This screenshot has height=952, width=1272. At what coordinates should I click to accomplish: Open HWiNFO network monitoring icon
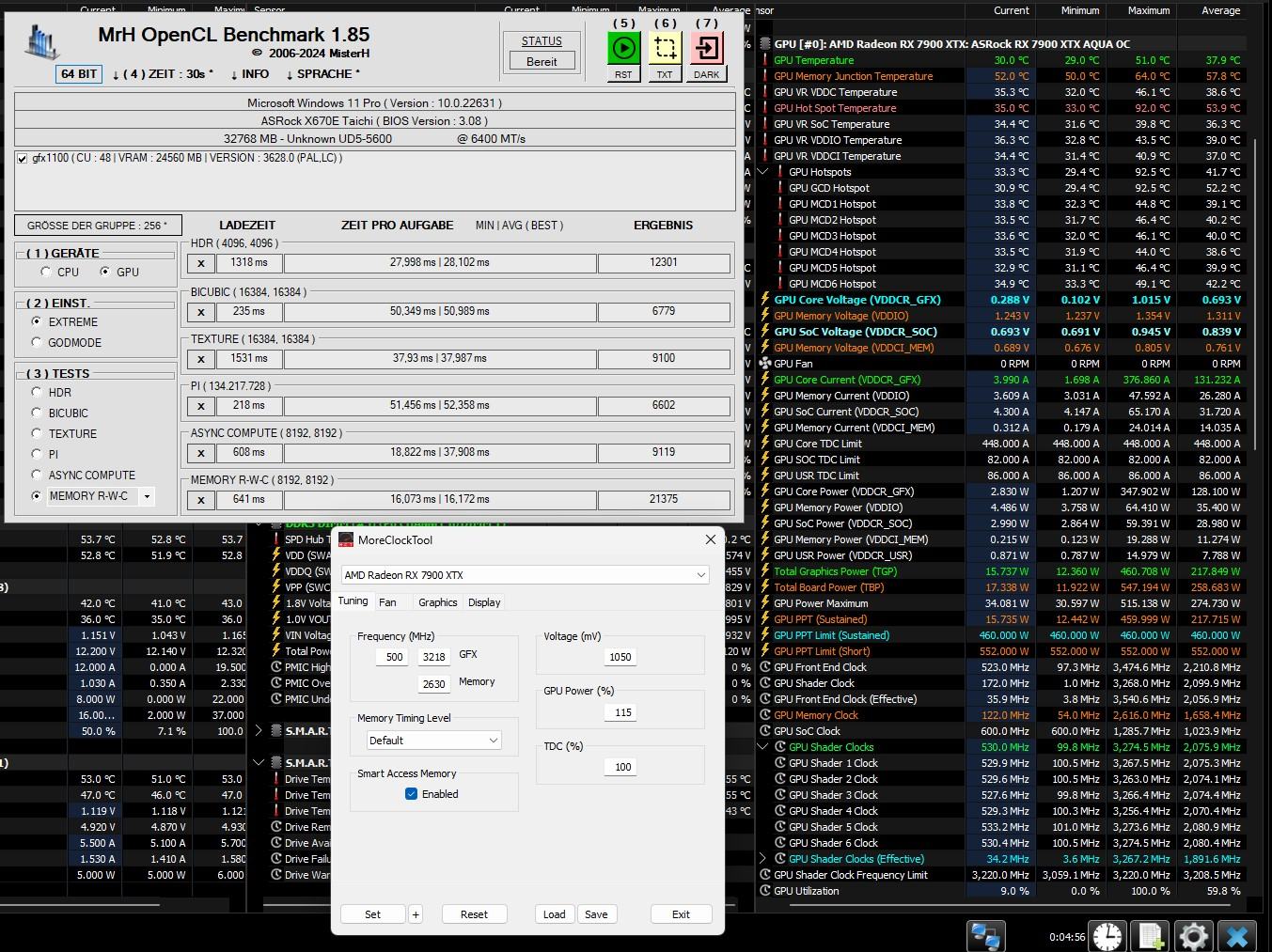pos(986,936)
